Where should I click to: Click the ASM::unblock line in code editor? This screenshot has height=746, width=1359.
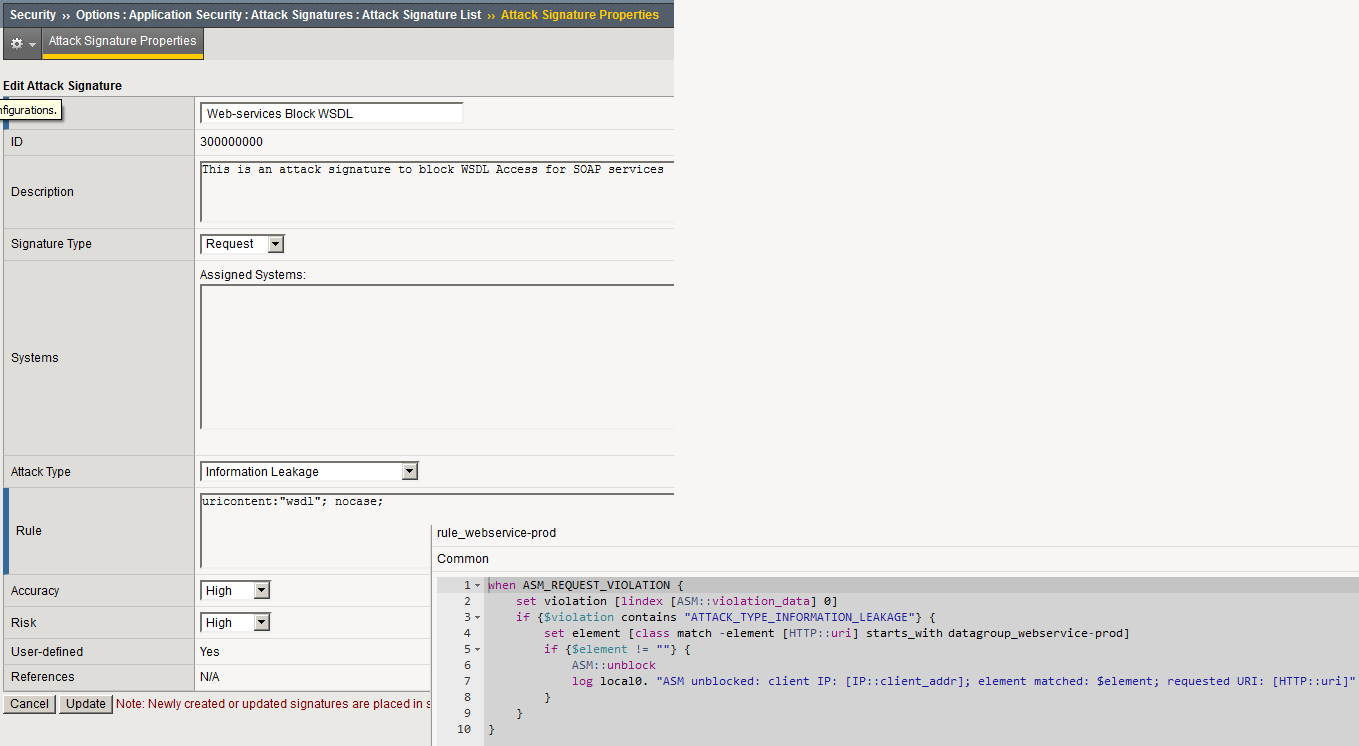click(x=613, y=665)
